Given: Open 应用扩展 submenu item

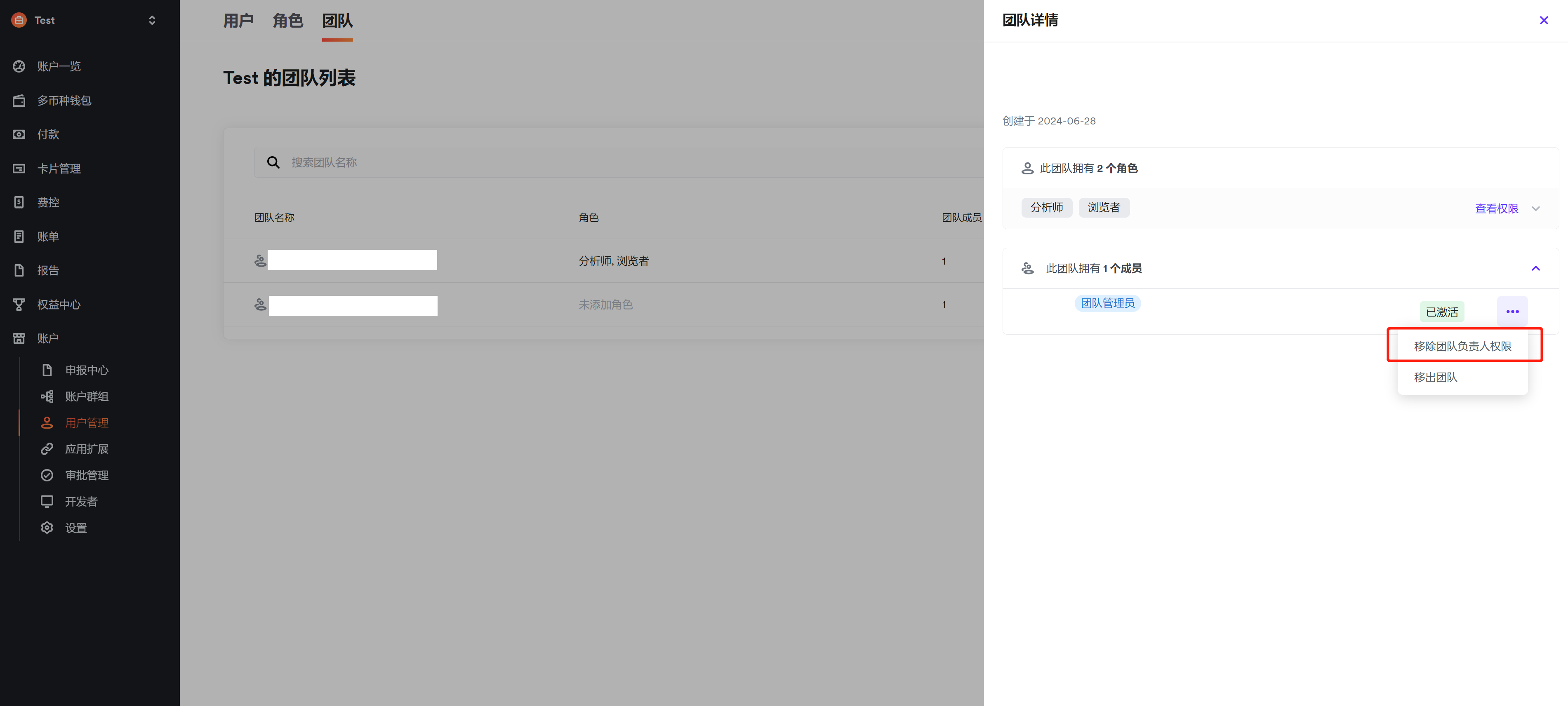Looking at the screenshot, I should (x=87, y=449).
